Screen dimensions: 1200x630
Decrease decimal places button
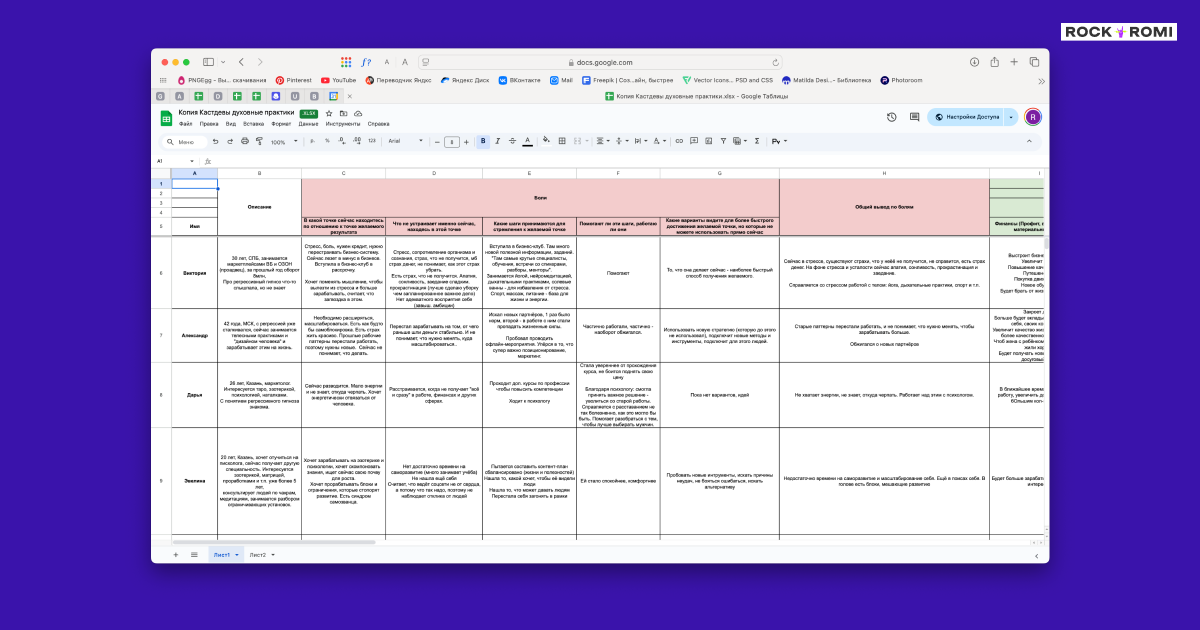tap(342, 141)
